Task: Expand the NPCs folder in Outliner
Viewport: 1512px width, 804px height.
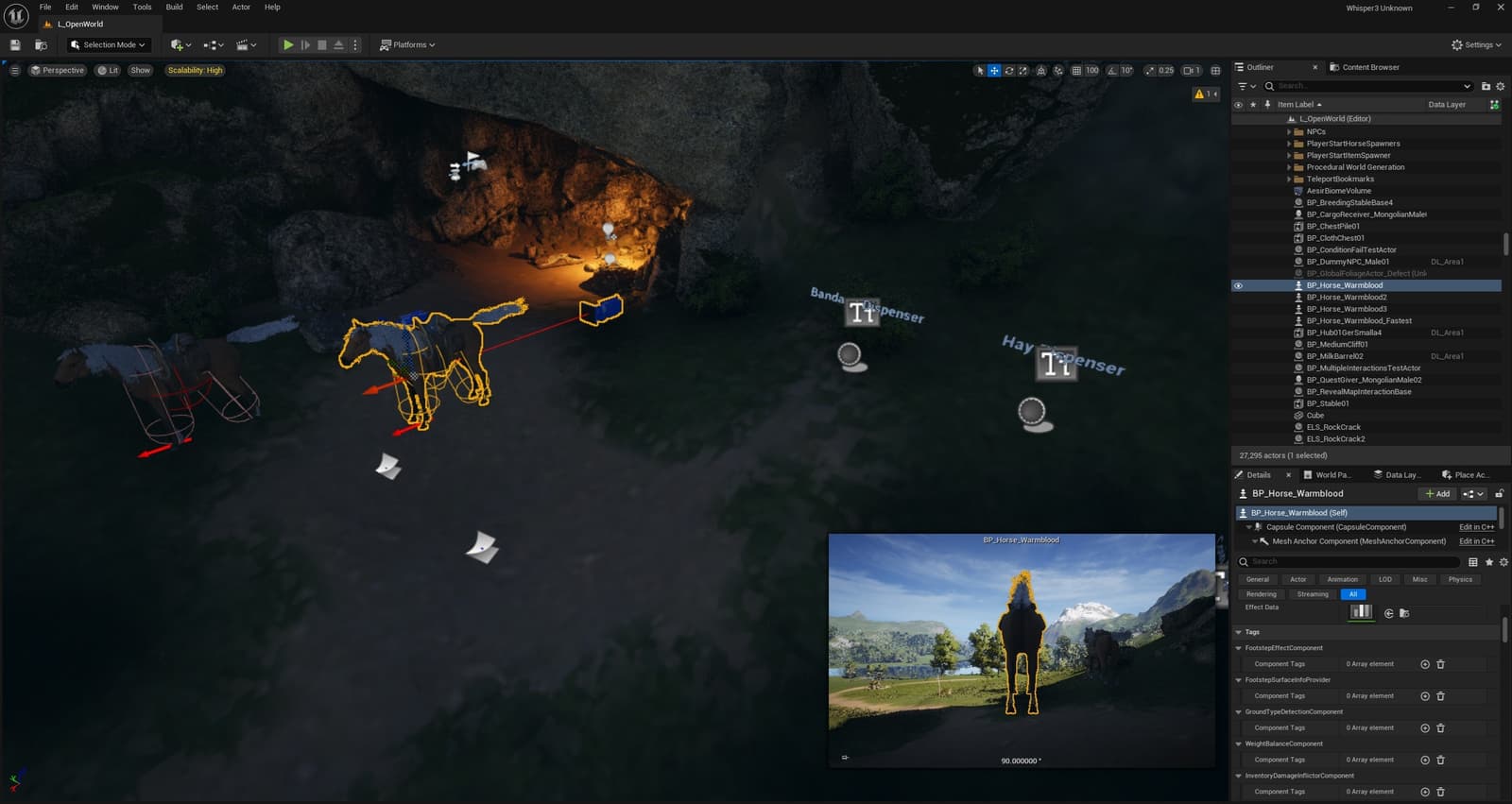Action: 1289,131
